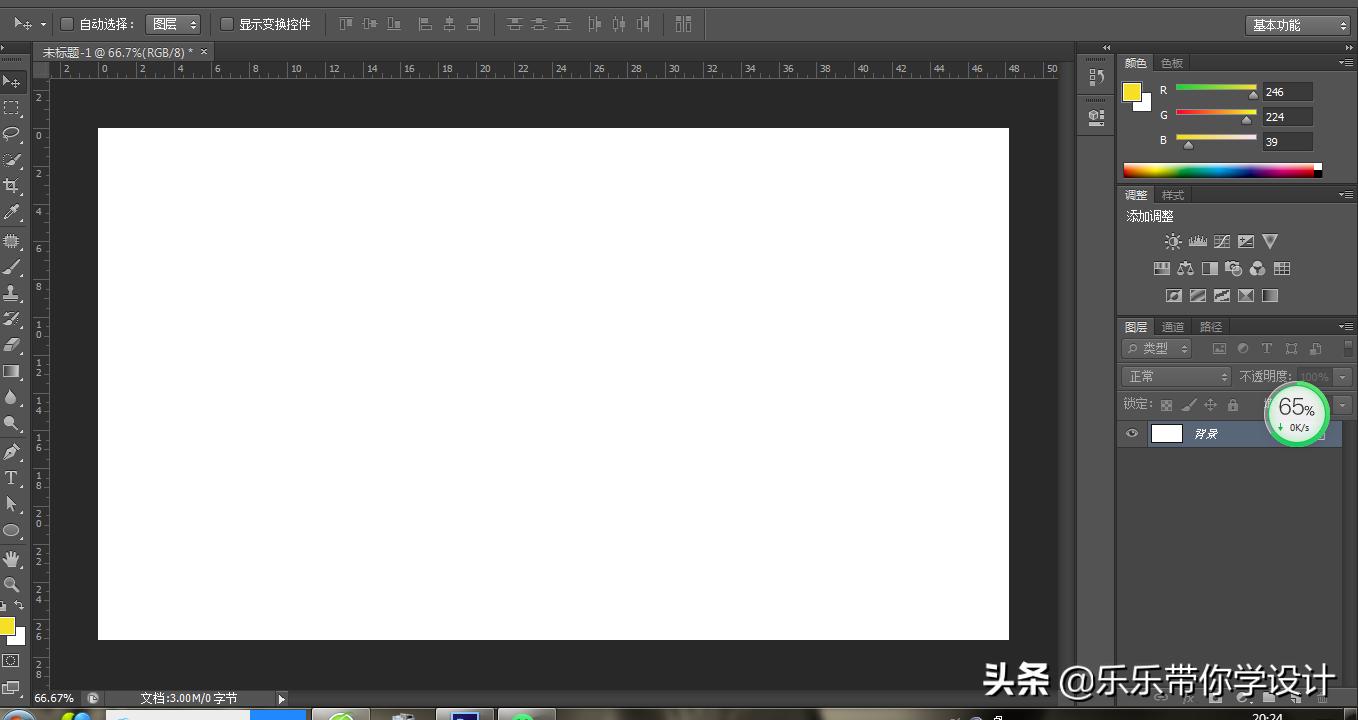Open the 图层 auto-select target dropdown
Viewport: 1358px width, 720px height.
click(173, 24)
